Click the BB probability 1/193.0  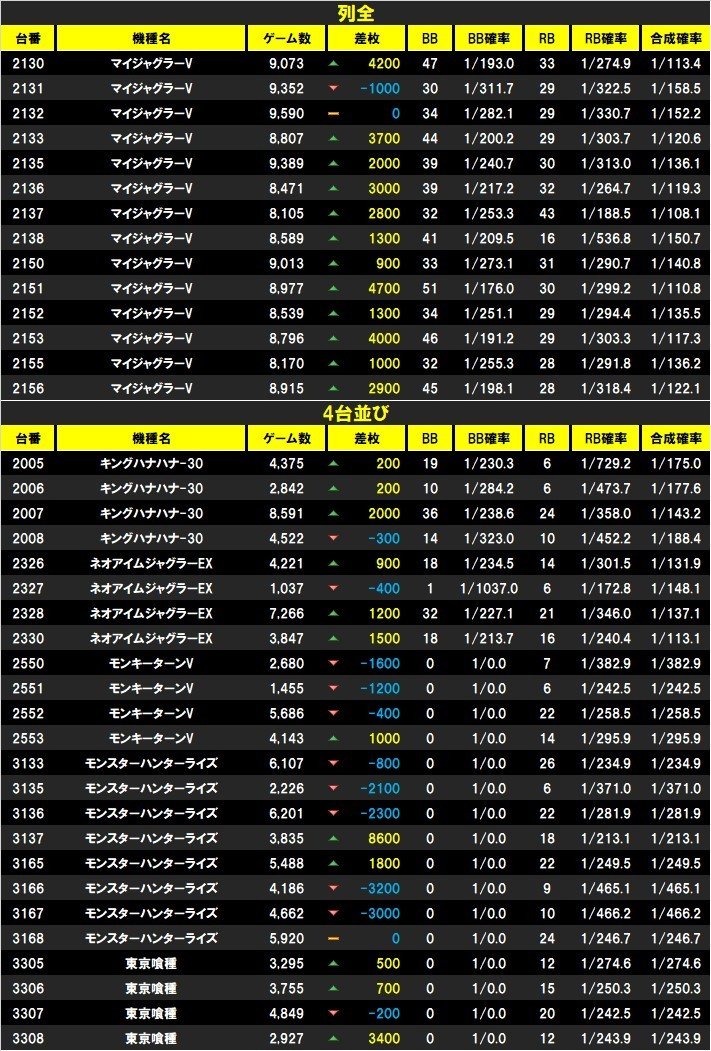[x=489, y=64]
